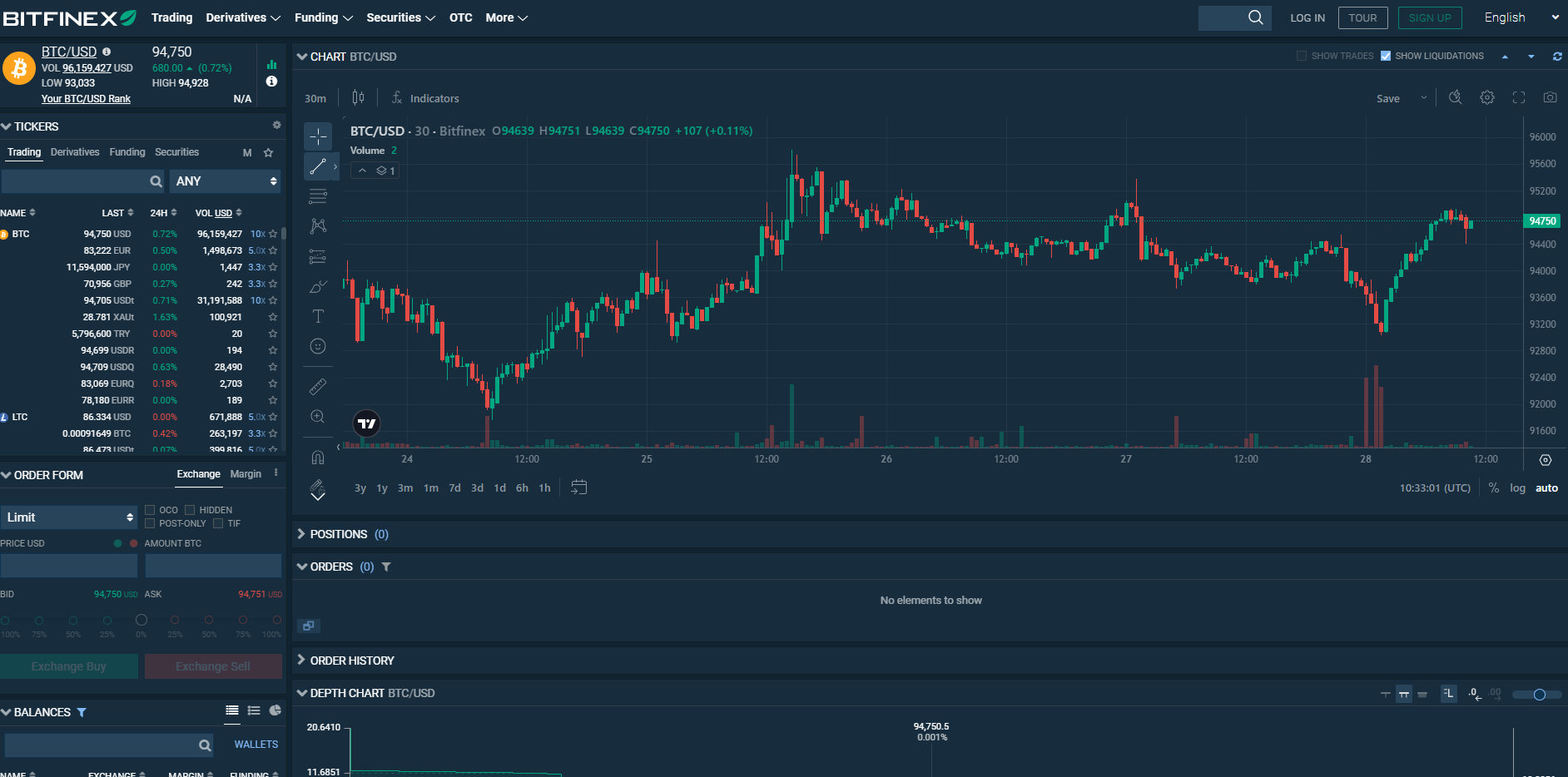The width and height of the screenshot is (1568, 777).
Task: Enable the Show Trades checkbox
Action: click(1302, 56)
